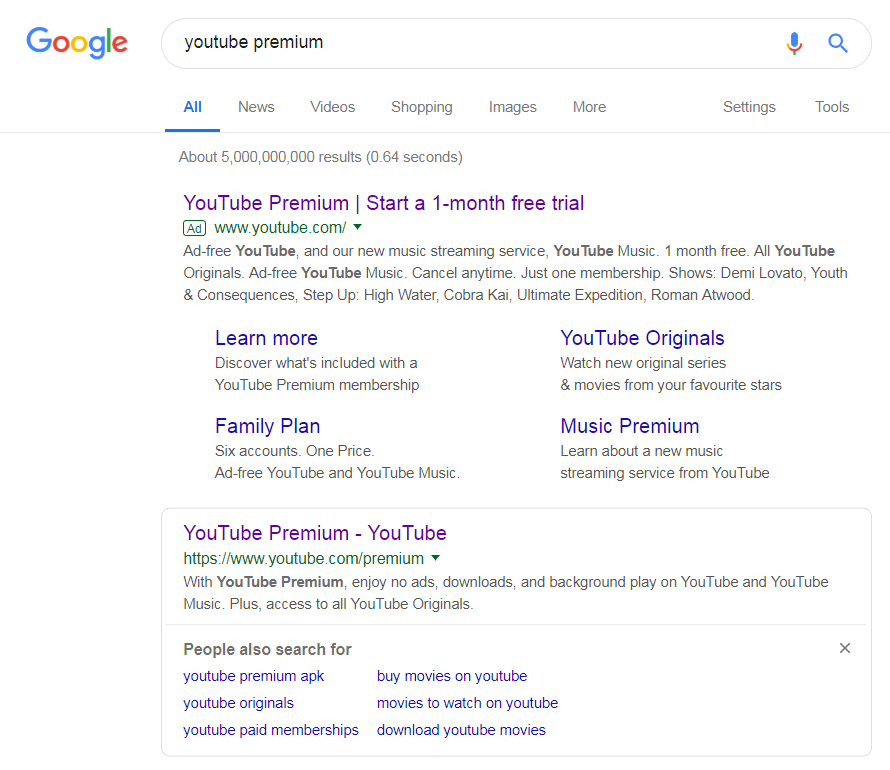Click the Six accounts. One Price. text

click(x=295, y=451)
